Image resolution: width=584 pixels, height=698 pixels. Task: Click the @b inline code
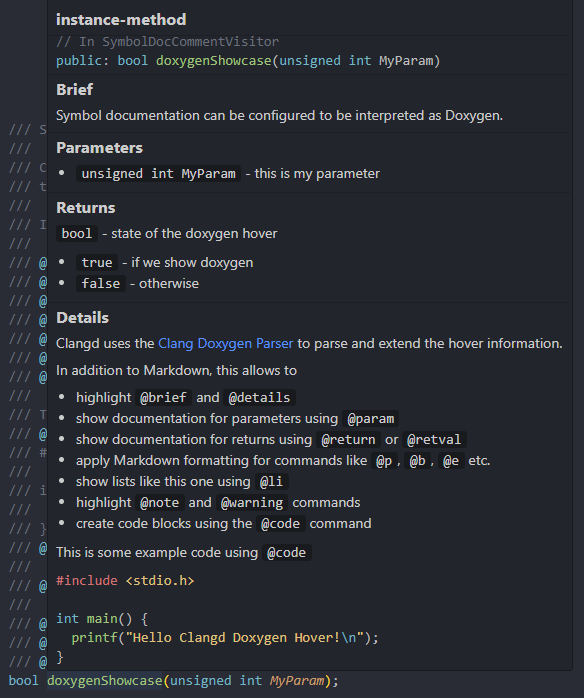pyautogui.click(x=417, y=460)
